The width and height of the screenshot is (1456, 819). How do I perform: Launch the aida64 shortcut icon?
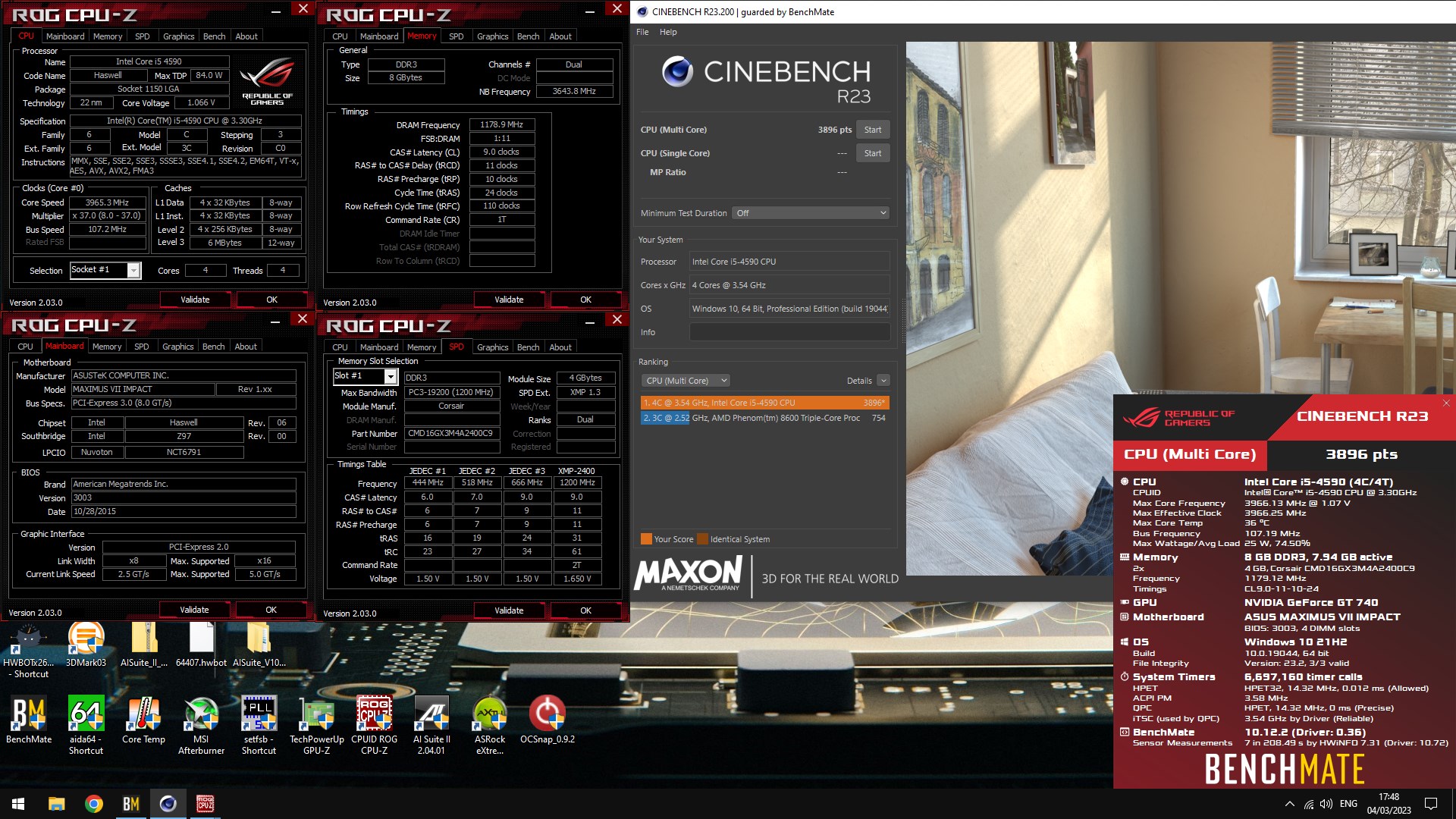point(86,724)
